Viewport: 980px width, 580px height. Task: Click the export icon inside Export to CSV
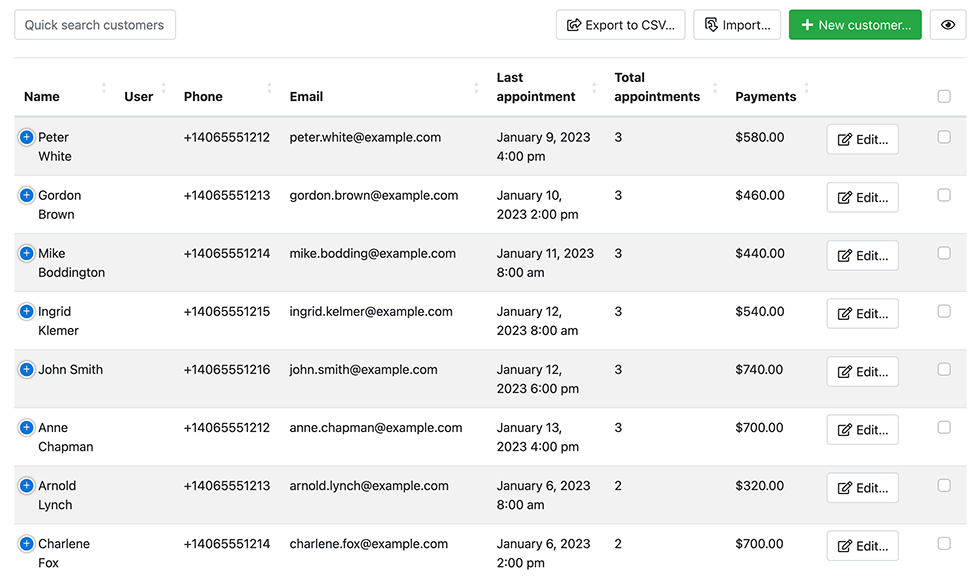pyautogui.click(x=575, y=24)
